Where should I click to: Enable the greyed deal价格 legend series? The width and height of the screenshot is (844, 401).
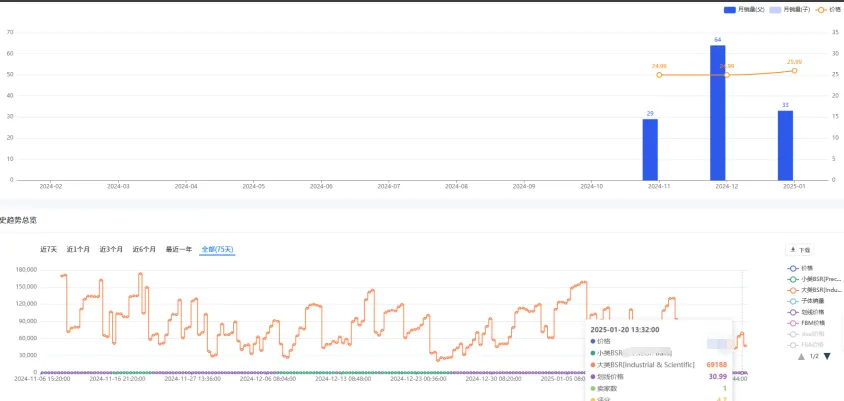(806, 334)
